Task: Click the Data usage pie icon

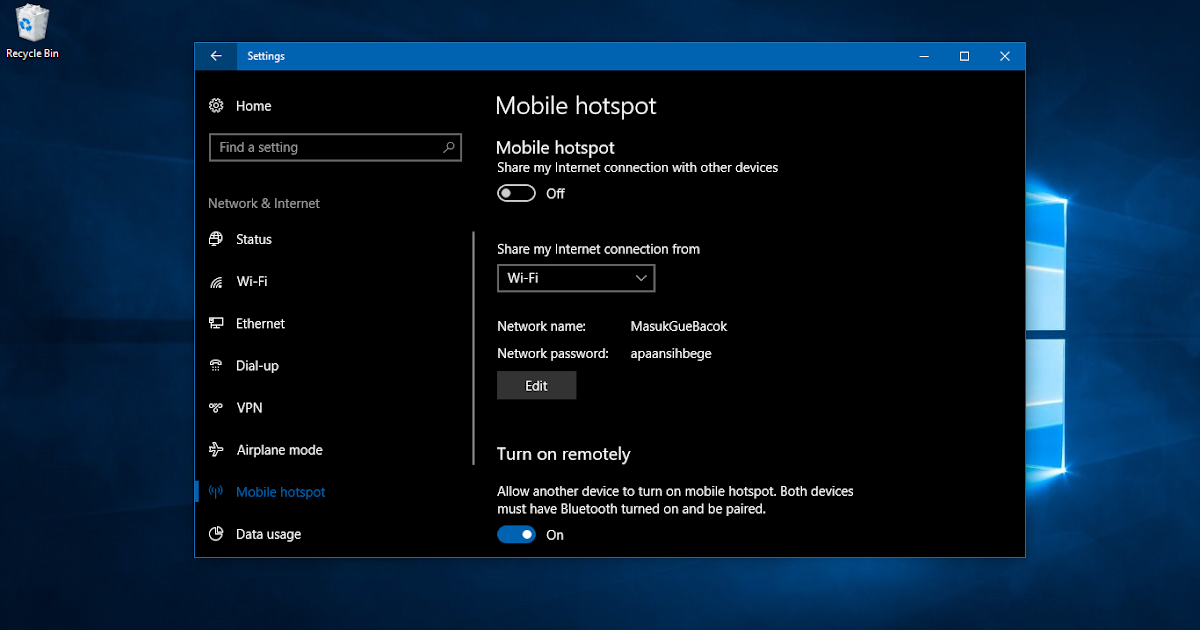Action: point(216,534)
